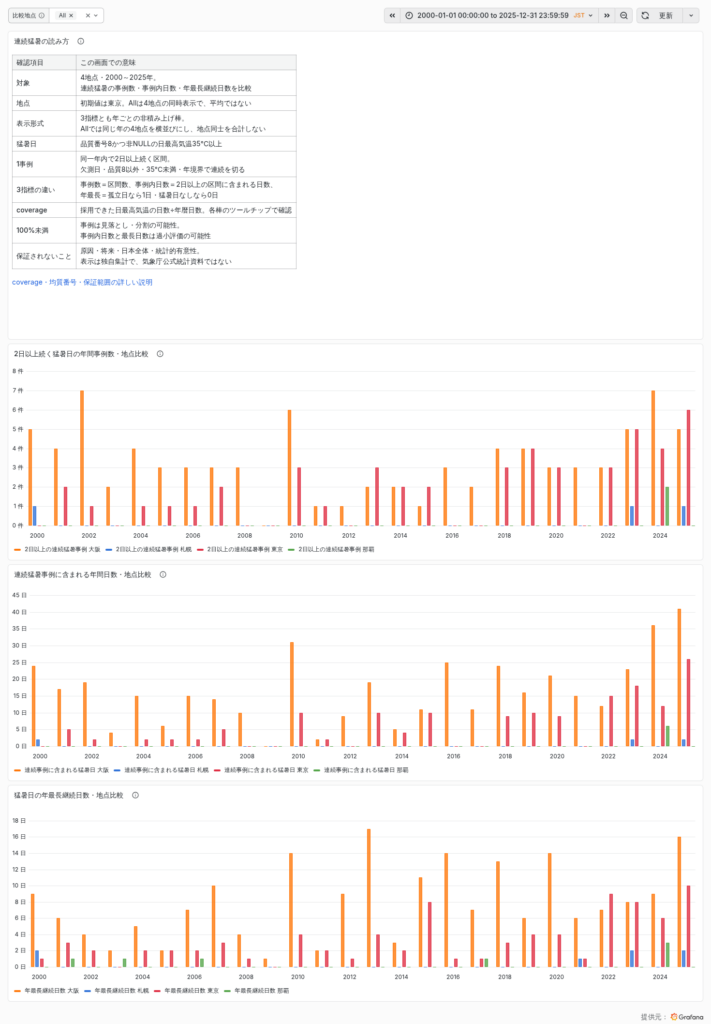711x1024 pixels.
Task: Zoom out the time range
Action: pos(624,15)
